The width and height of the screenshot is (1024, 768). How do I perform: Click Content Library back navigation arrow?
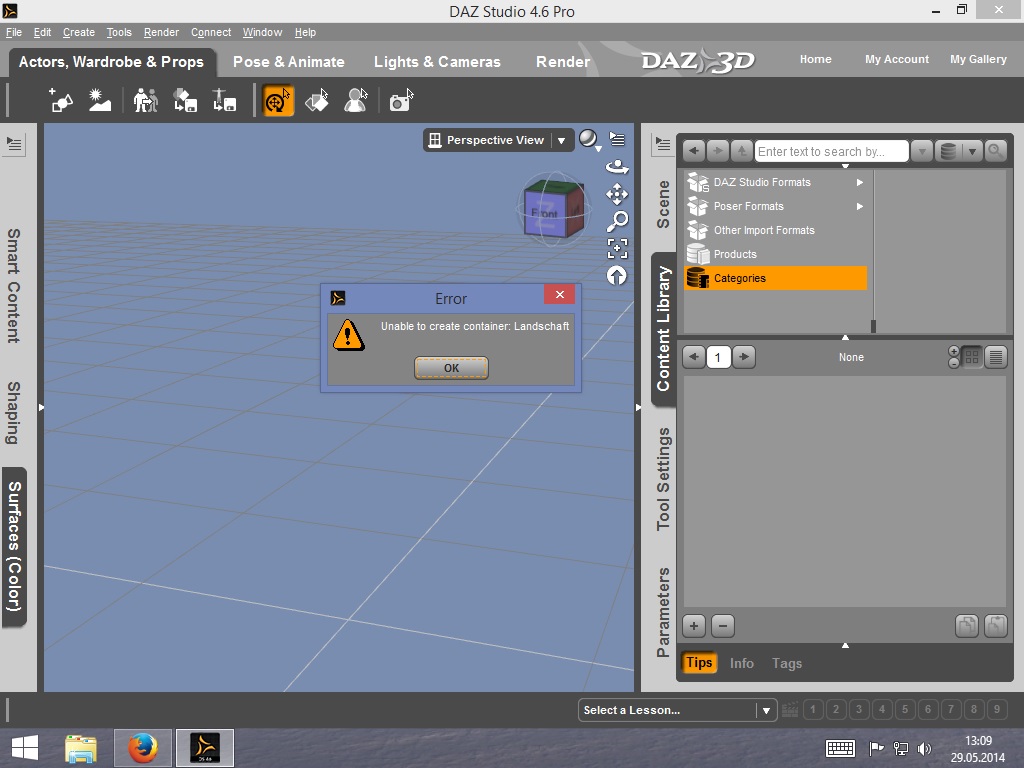click(x=694, y=151)
